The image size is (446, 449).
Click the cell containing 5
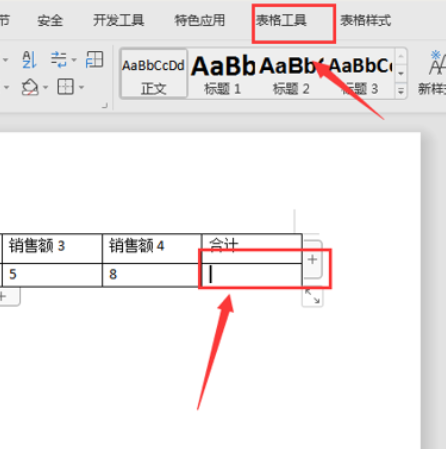52,275
